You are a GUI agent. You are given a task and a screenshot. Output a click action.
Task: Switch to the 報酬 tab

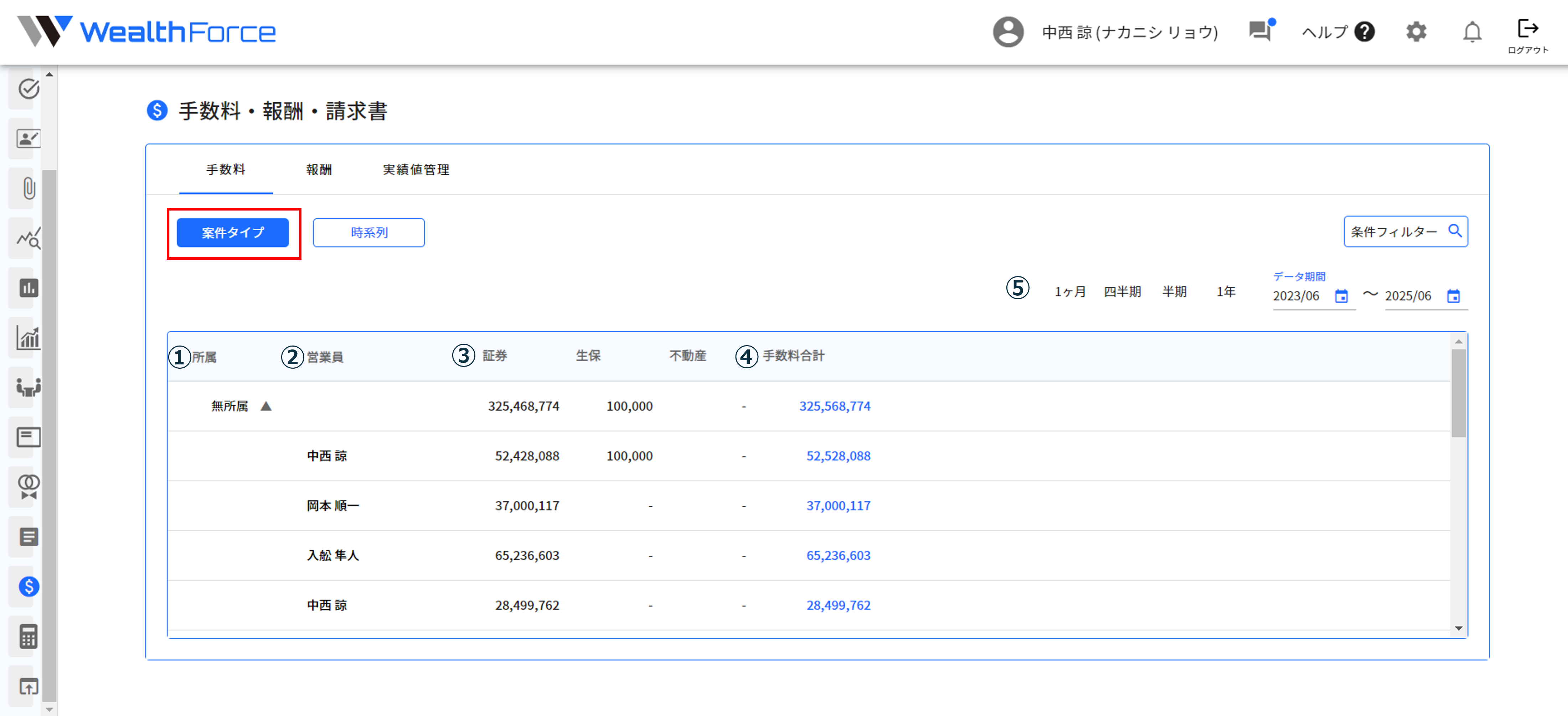coord(319,170)
